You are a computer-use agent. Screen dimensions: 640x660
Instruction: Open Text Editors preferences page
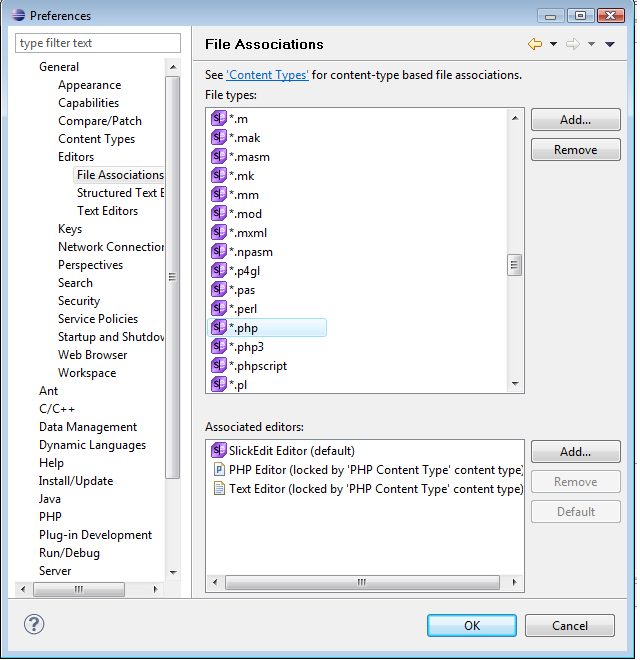point(107,210)
